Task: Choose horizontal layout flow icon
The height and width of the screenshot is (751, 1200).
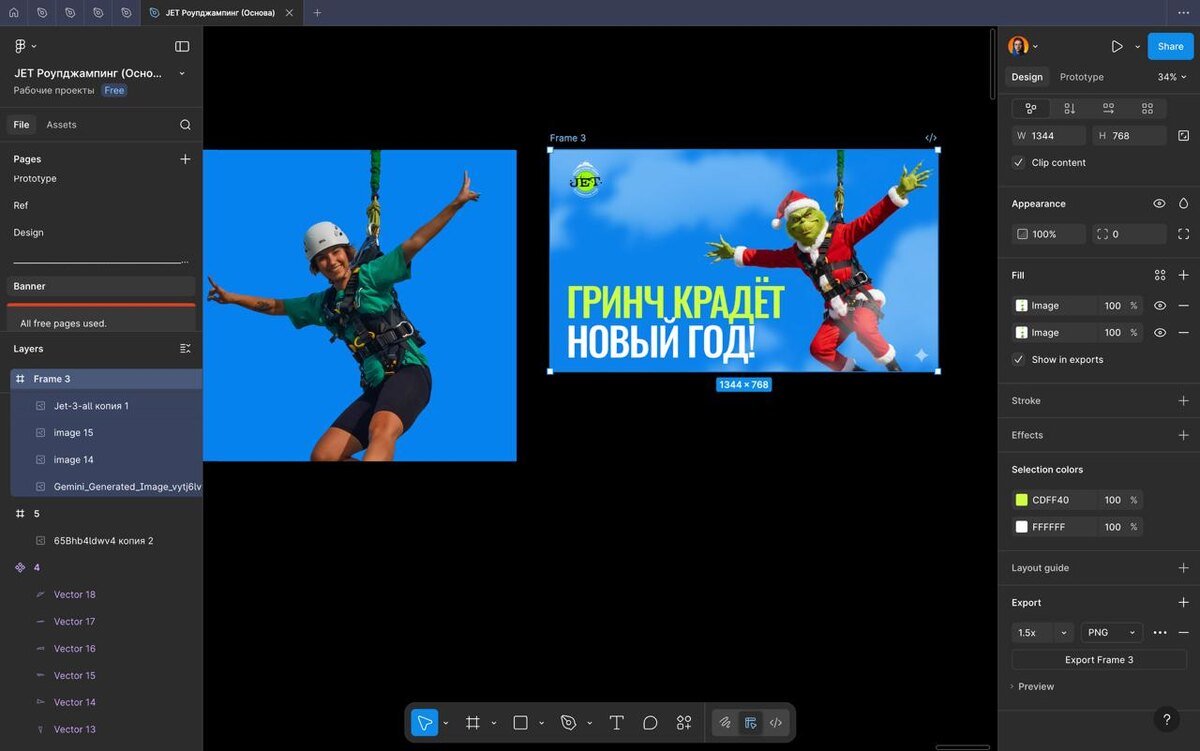Action: tap(1108, 108)
